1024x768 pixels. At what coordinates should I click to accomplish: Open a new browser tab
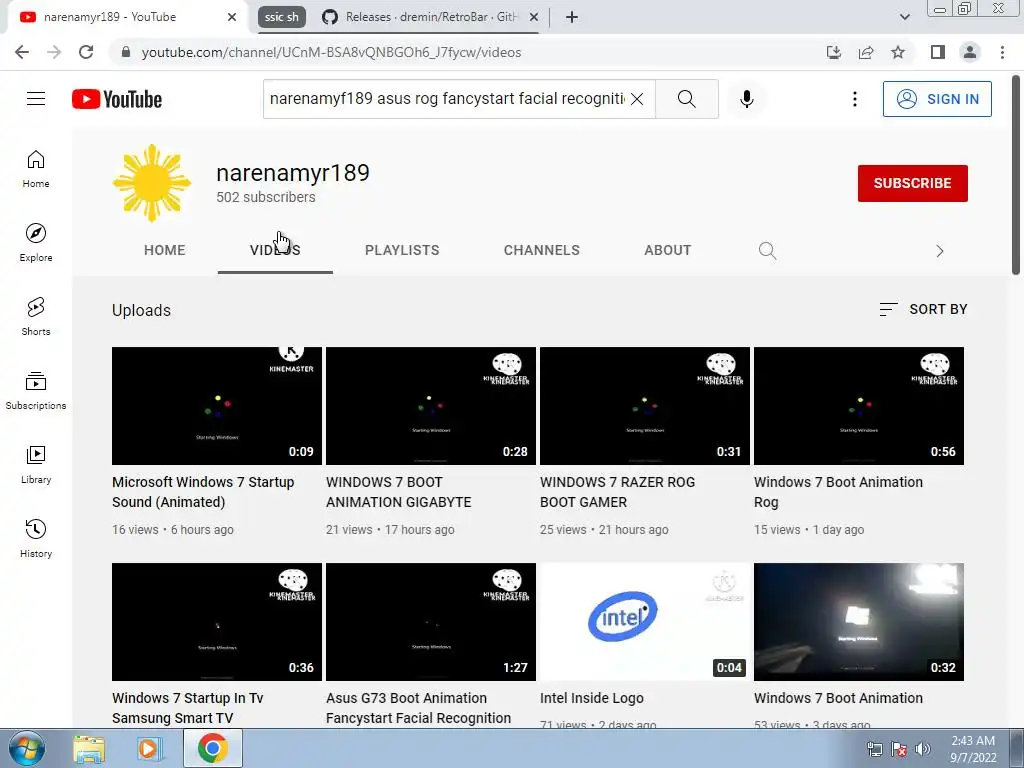(572, 17)
